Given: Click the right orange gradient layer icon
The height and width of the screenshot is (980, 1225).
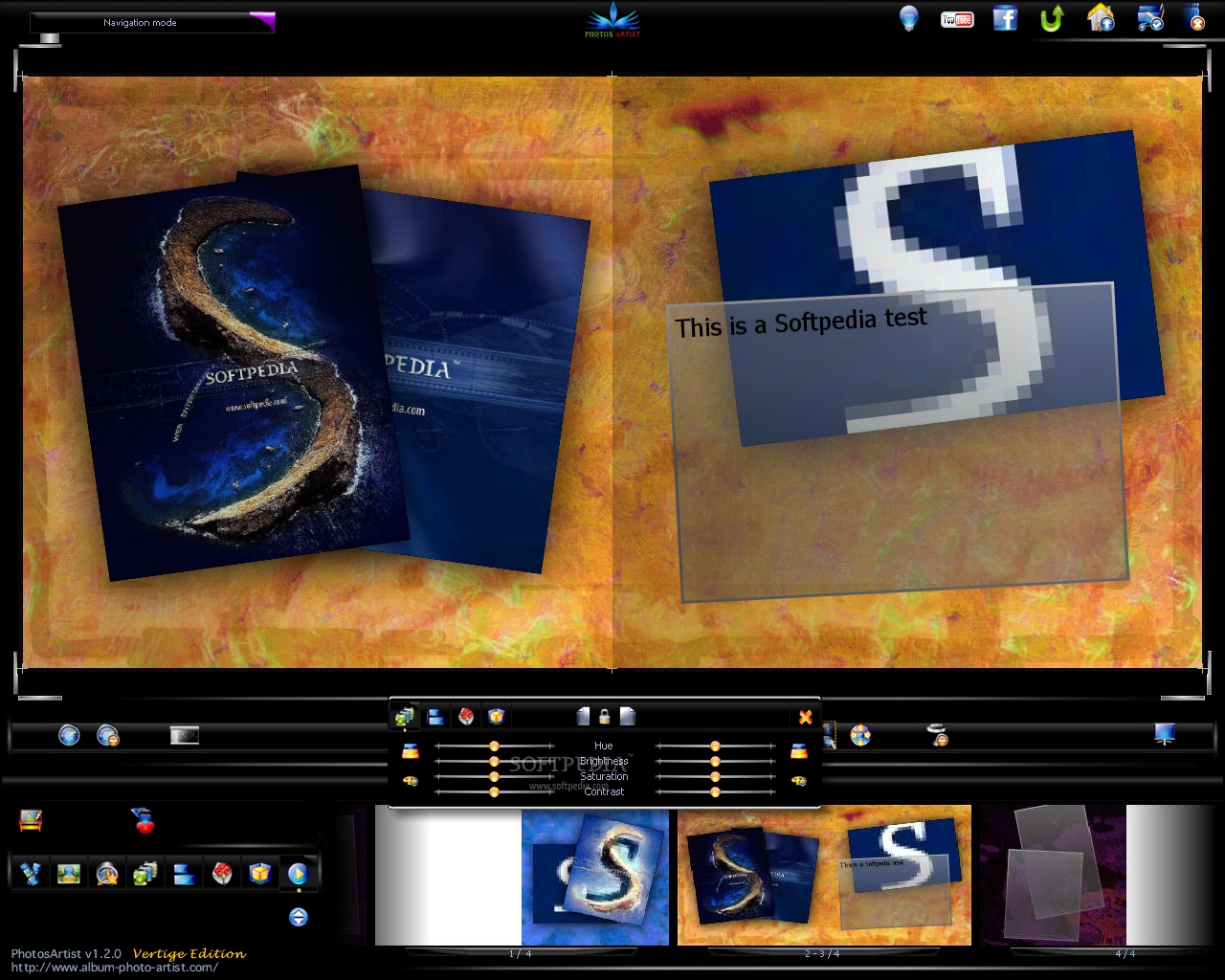Looking at the screenshot, I should point(799,752).
